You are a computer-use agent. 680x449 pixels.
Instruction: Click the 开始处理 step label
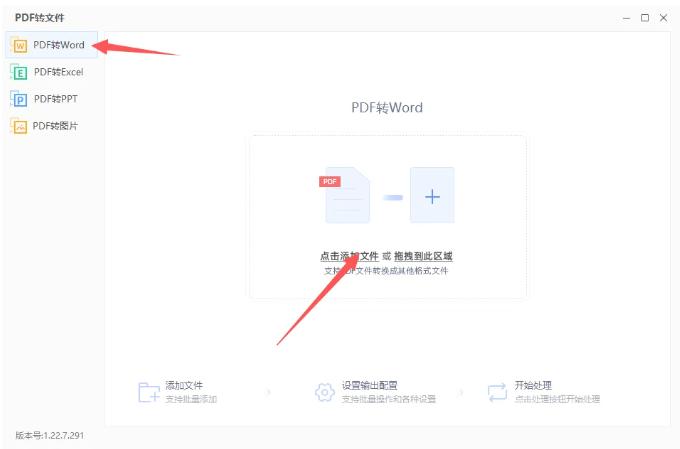pos(533,385)
